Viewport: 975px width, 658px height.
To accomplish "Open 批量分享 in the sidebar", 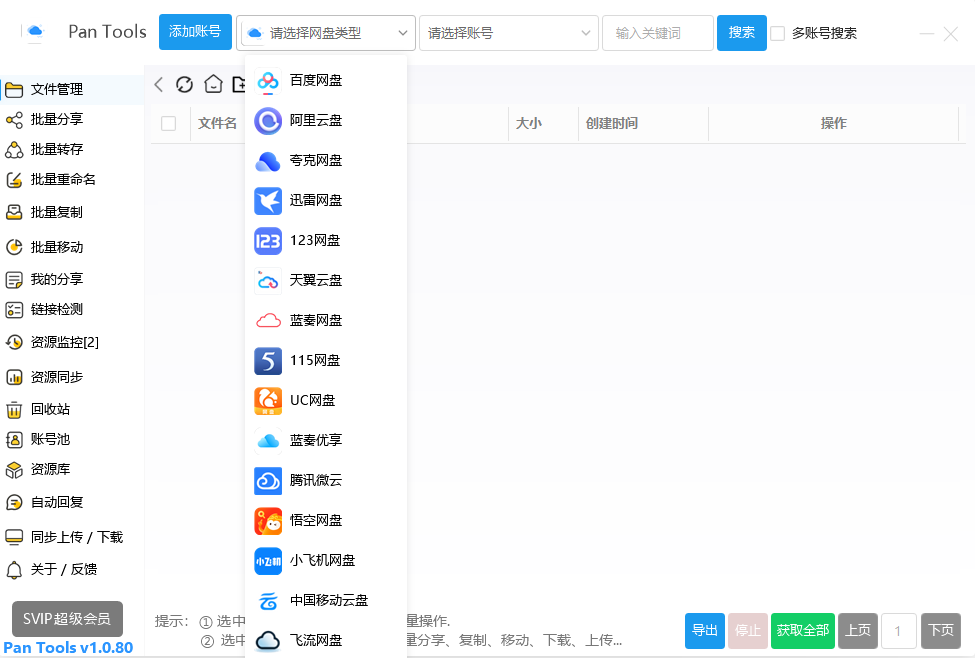I will coord(57,120).
